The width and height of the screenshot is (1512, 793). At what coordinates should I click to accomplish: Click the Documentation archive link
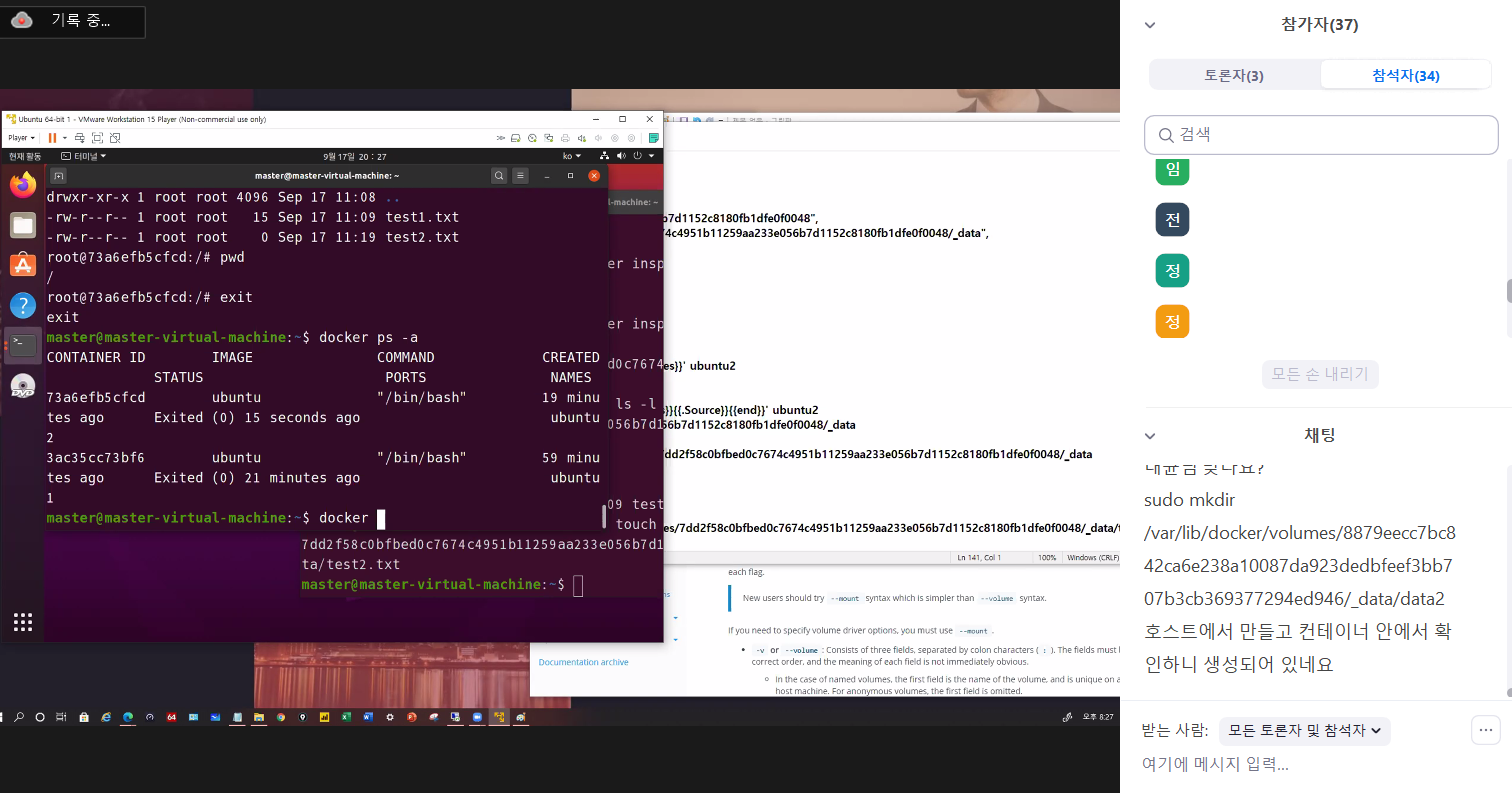584,662
